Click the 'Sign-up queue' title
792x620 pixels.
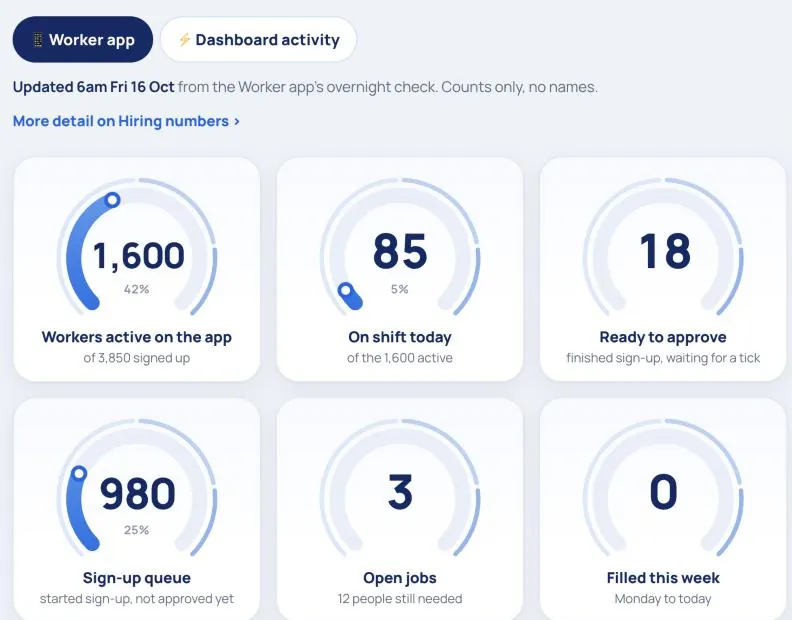pyautogui.click(x=136, y=578)
